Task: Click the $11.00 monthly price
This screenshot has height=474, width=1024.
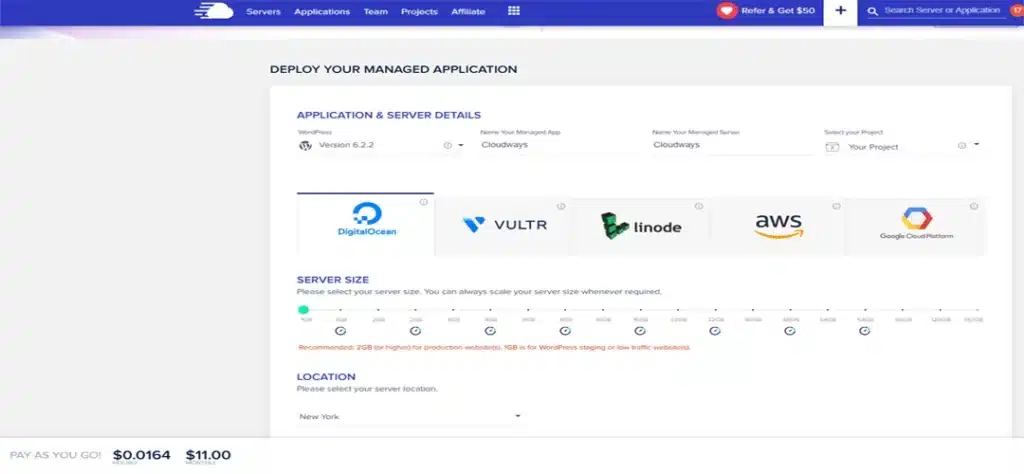Action: coord(208,455)
